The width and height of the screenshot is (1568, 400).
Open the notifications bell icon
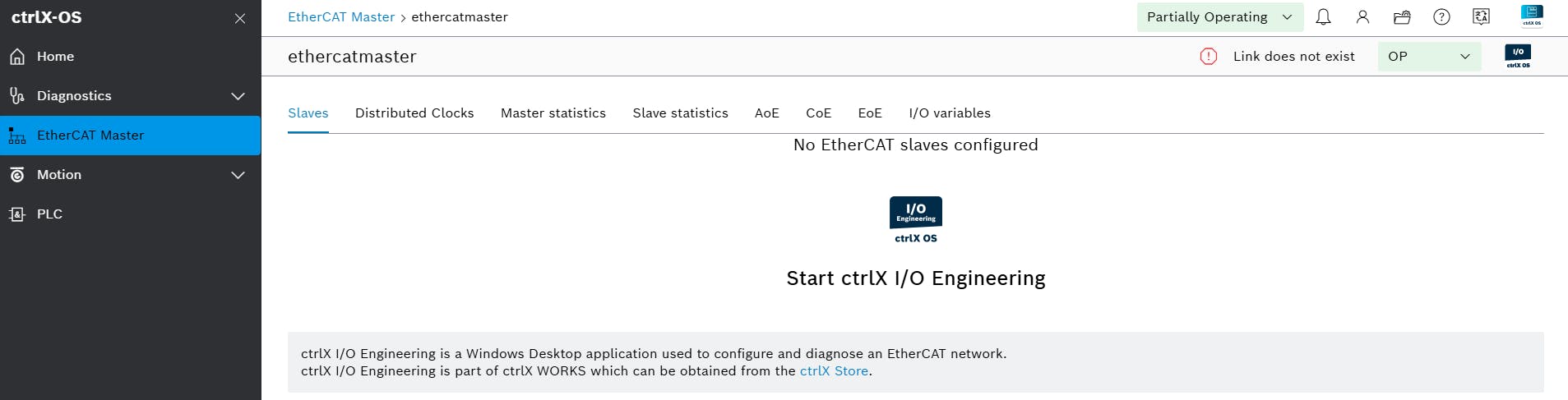1323,17
